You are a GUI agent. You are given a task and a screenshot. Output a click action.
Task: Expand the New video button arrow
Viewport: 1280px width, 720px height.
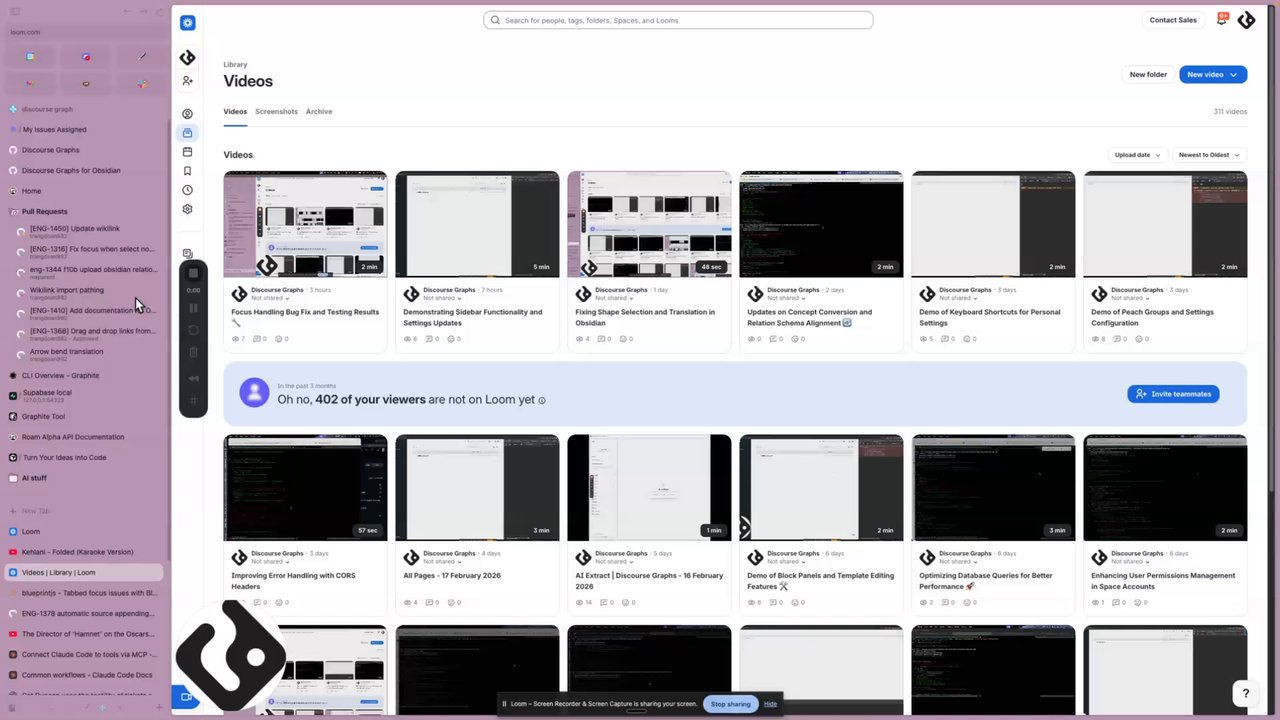1233,75
